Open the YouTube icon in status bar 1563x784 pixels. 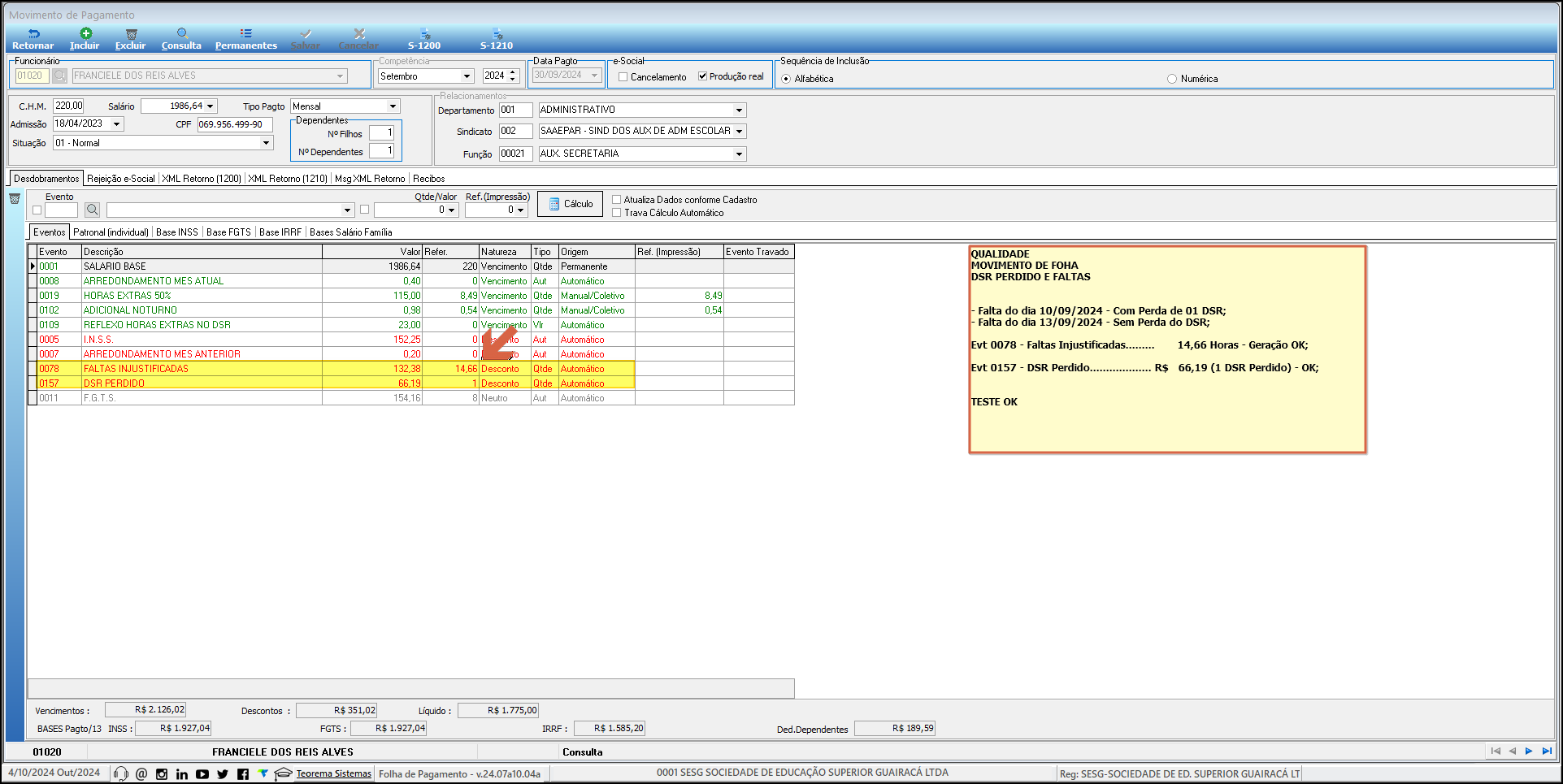click(202, 773)
